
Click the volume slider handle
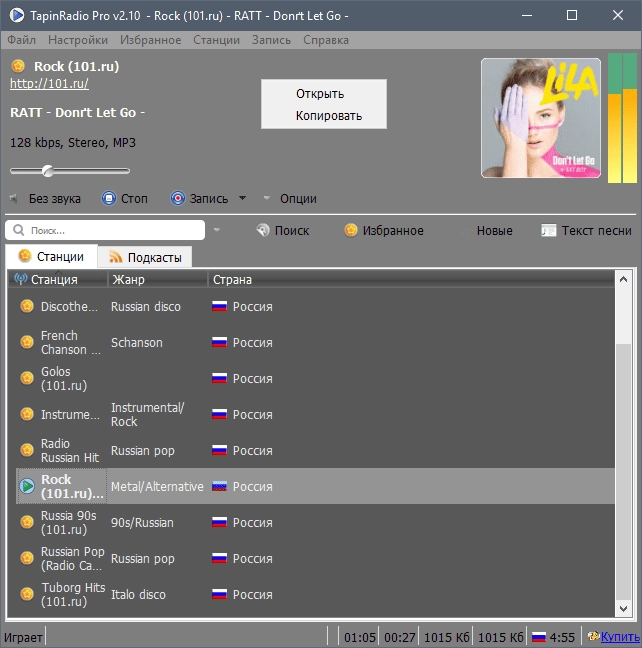pyautogui.click(x=48, y=171)
